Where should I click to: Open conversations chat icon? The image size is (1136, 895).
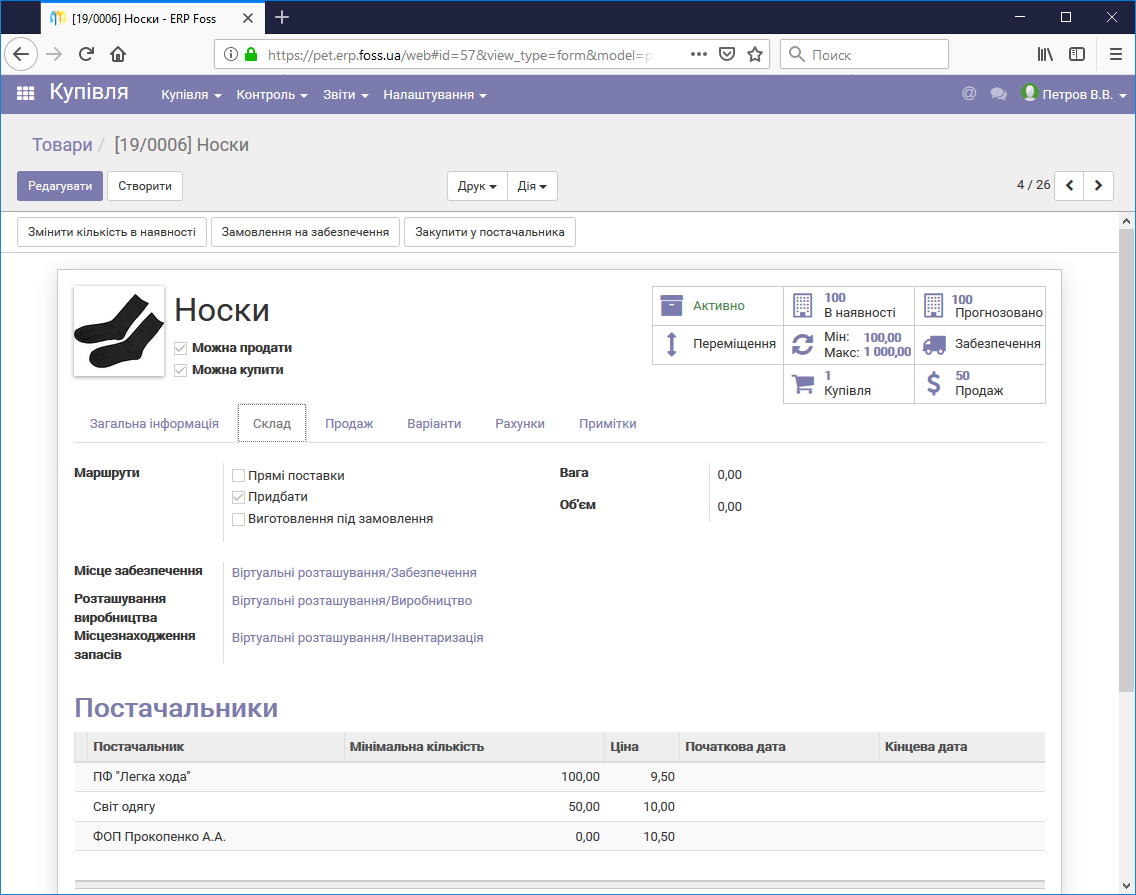pos(998,93)
